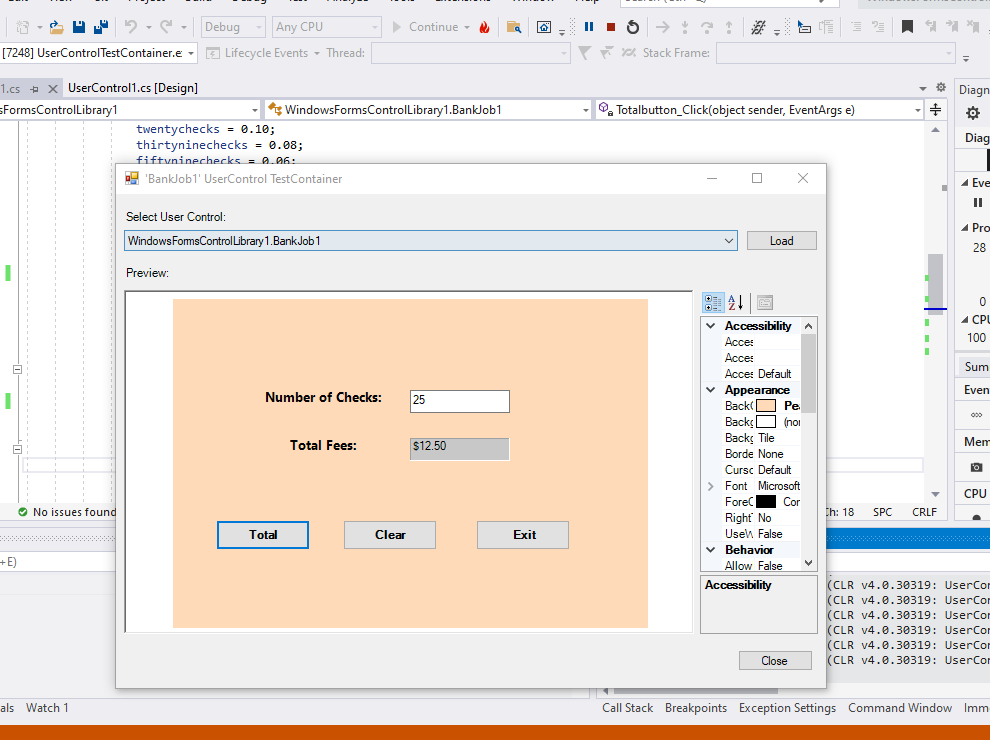Open the Call Stack tab

click(627, 708)
